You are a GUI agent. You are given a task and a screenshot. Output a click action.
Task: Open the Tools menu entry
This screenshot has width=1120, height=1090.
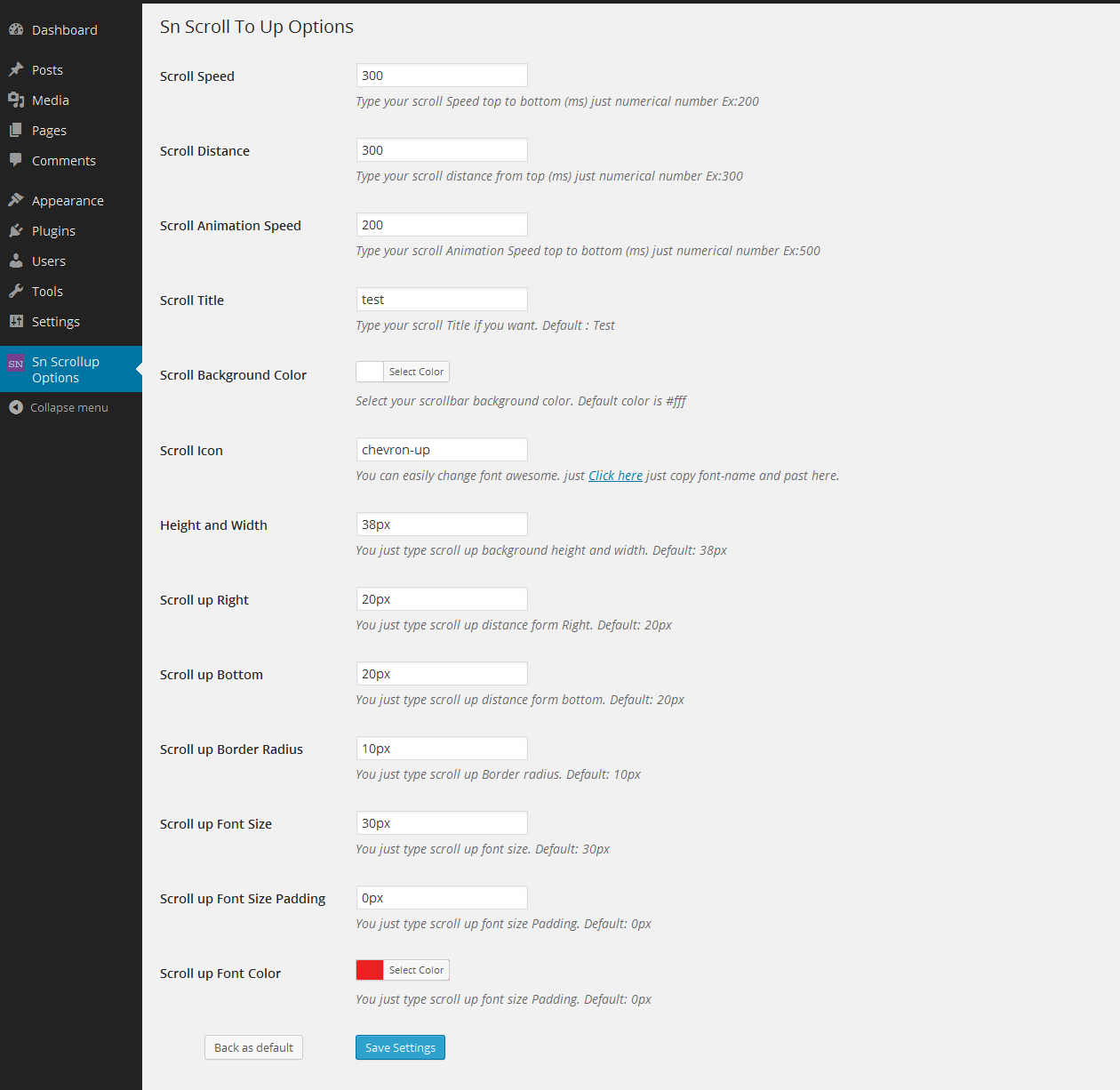tap(71, 291)
